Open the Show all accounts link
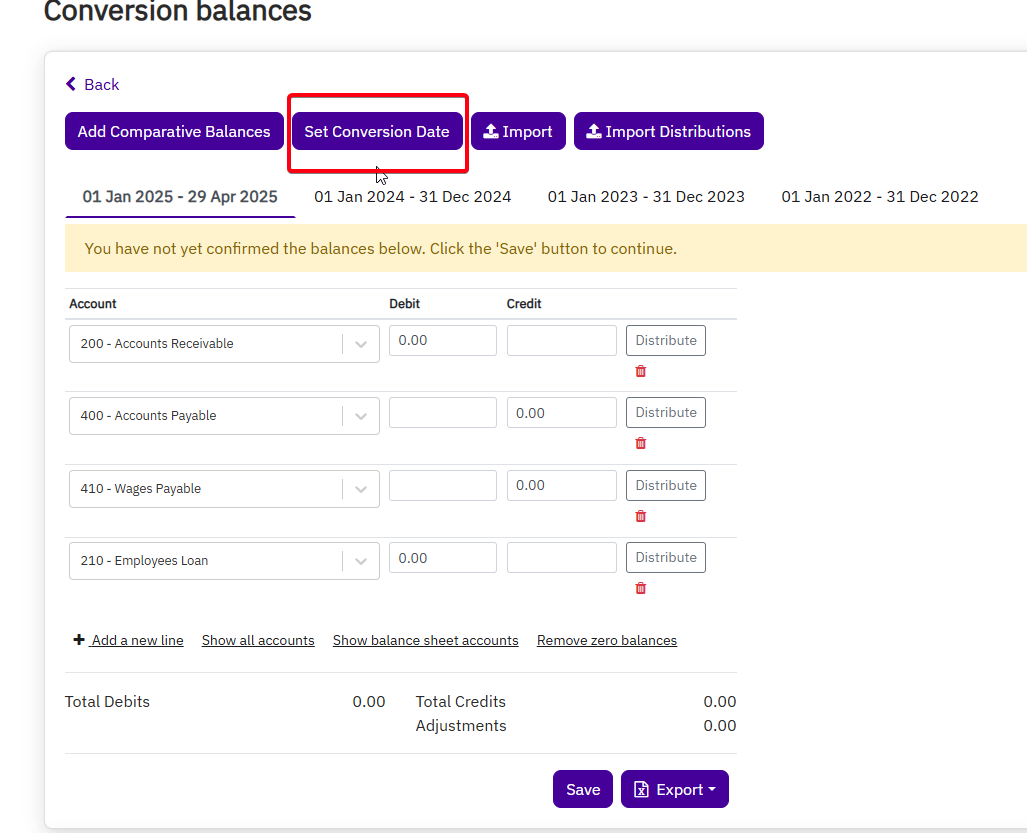Image resolution: width=1027 pixels, height=833 pixels. click(x=258, y=640)
